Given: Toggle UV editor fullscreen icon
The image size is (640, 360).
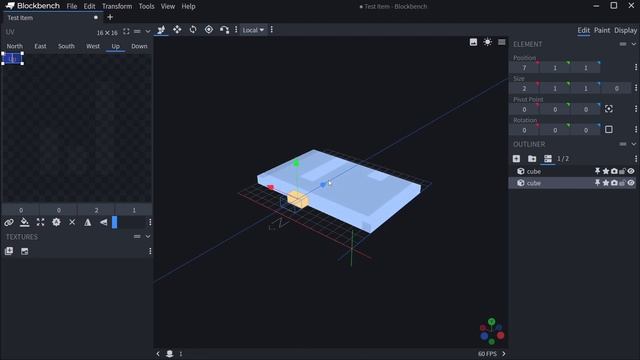Looking at the screenshot, I should pyautogui.click(x=126, y=31).
